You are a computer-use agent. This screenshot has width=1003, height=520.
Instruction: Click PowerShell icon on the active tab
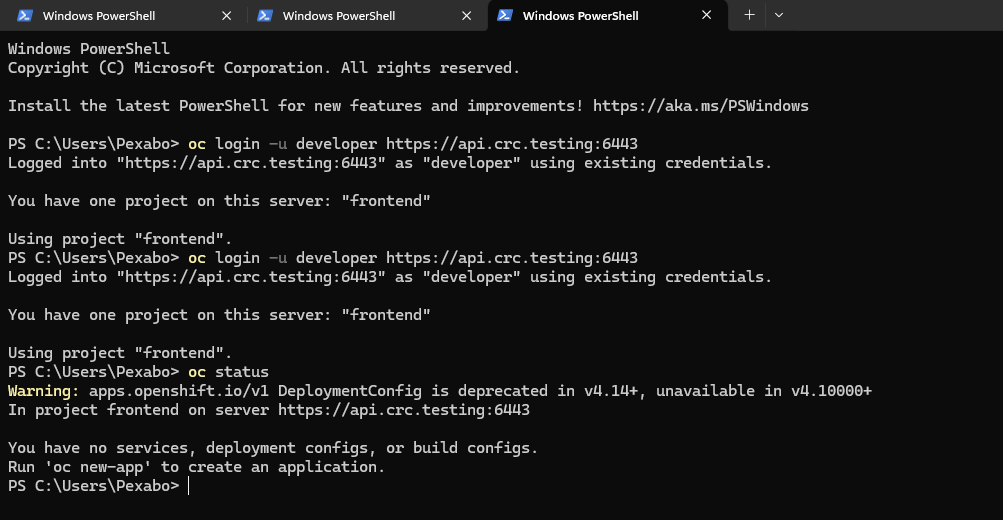point(505,15)
